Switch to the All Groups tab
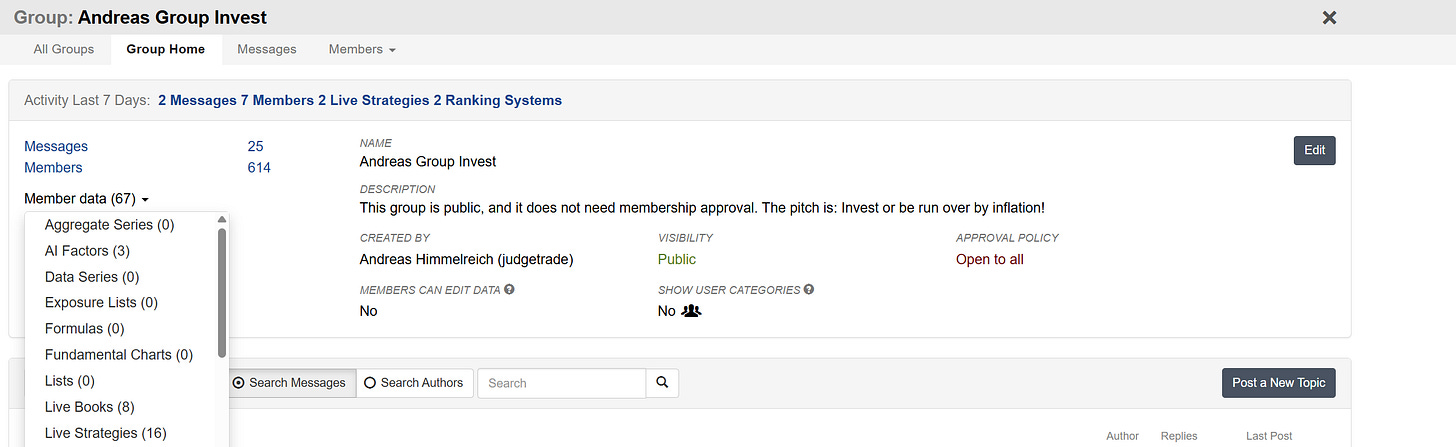The height and width of the screenshot is (447, 1456). click(x=64, y=49)
